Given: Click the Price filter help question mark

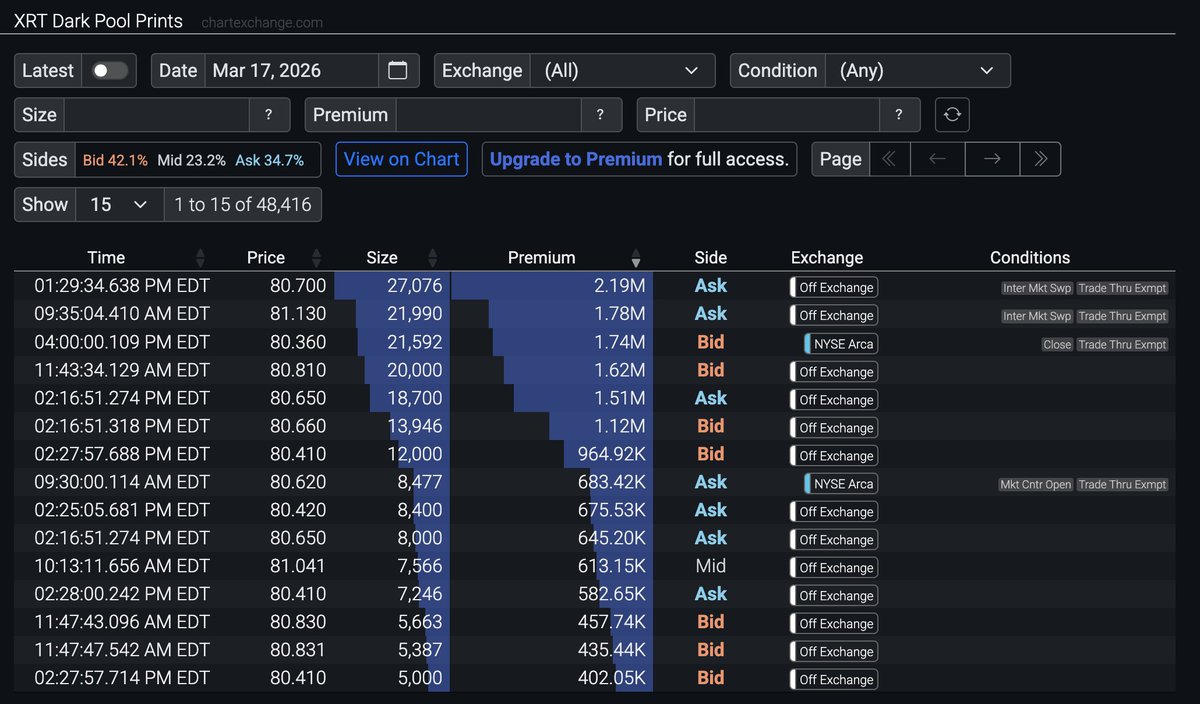Looking at the screenshot, I should point(900,115).
